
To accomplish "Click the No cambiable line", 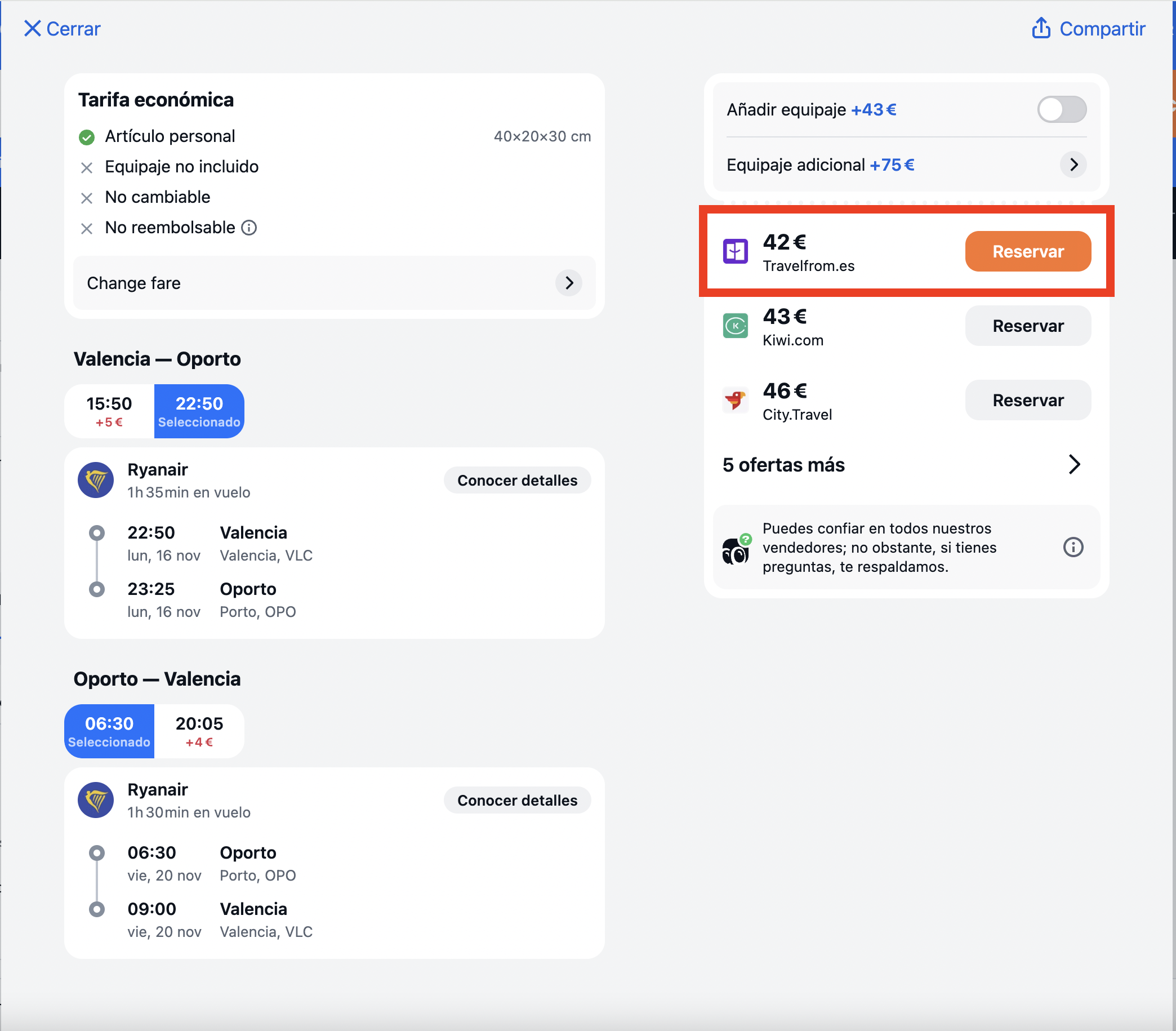I will tap(158, 197).
